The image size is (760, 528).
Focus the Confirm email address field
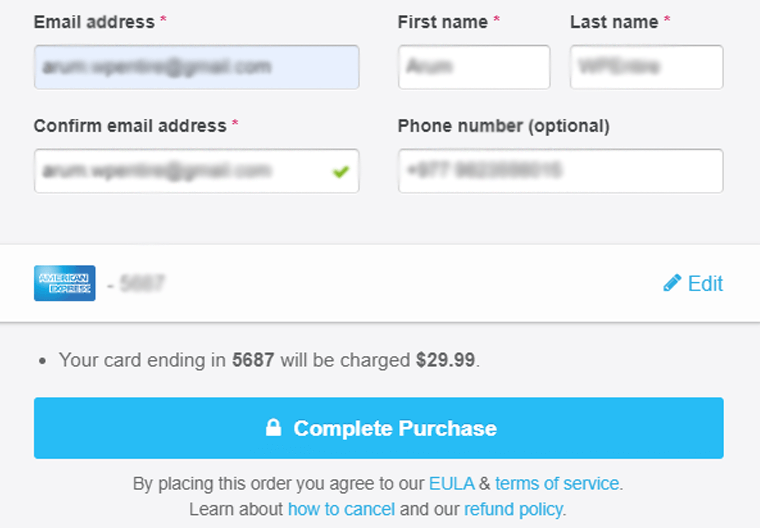180,171
